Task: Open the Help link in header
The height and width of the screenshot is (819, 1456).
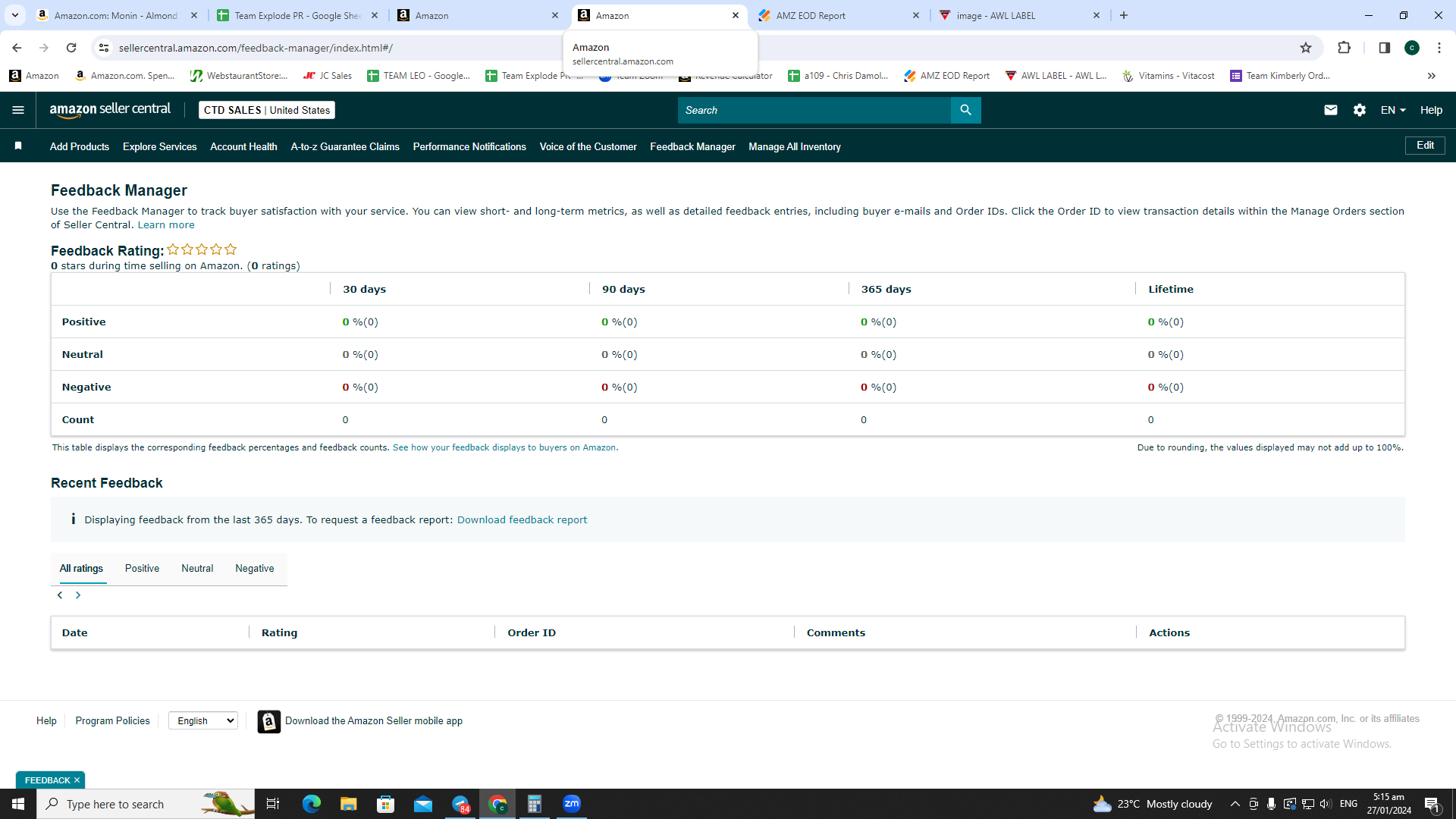Action: (1431, 110)
